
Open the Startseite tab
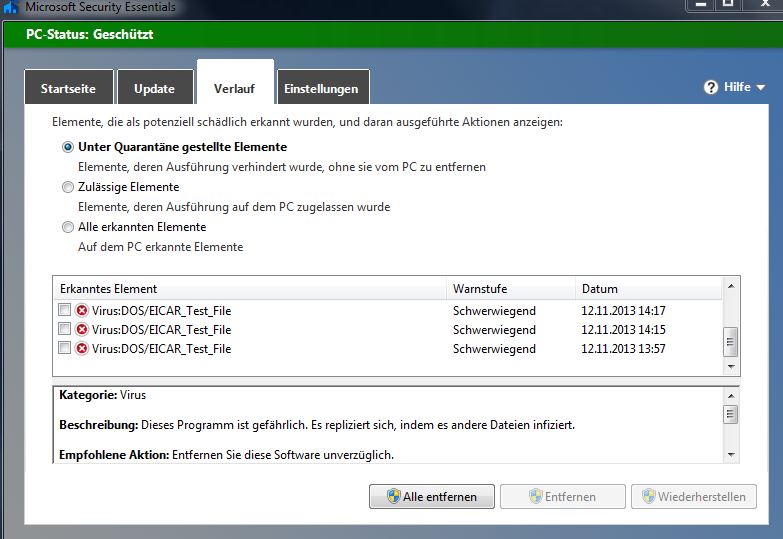click(x=68, y=87)
